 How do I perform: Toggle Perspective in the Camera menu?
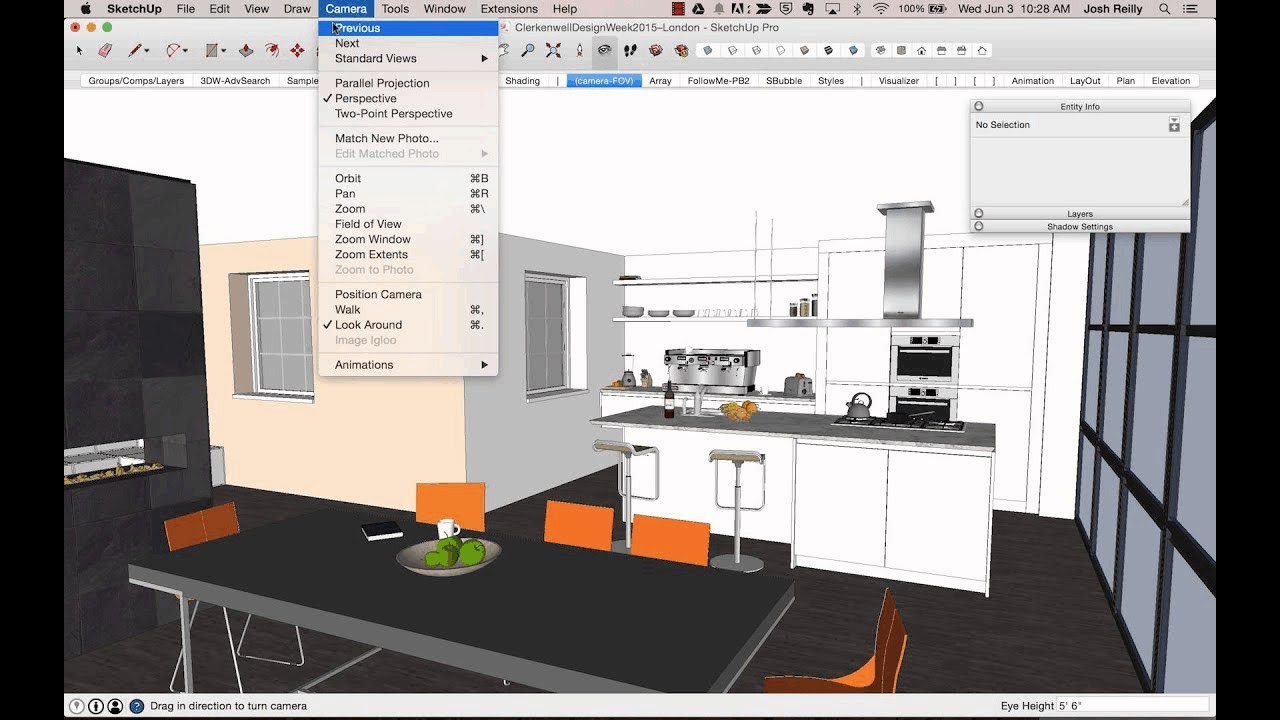coord(366,98)
